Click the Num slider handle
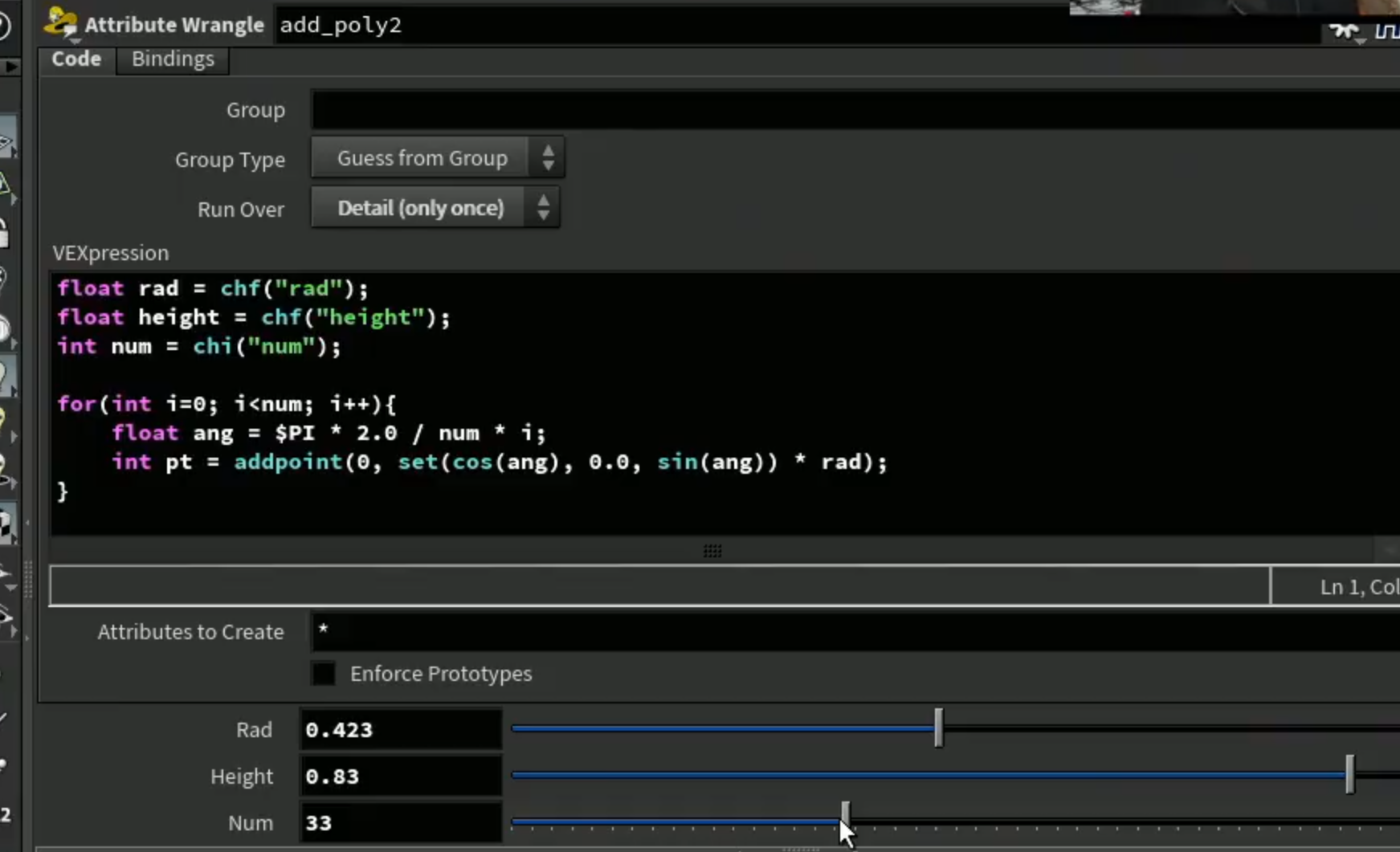The height and width of the screenshot is (852, 1400). pos(845,819)
